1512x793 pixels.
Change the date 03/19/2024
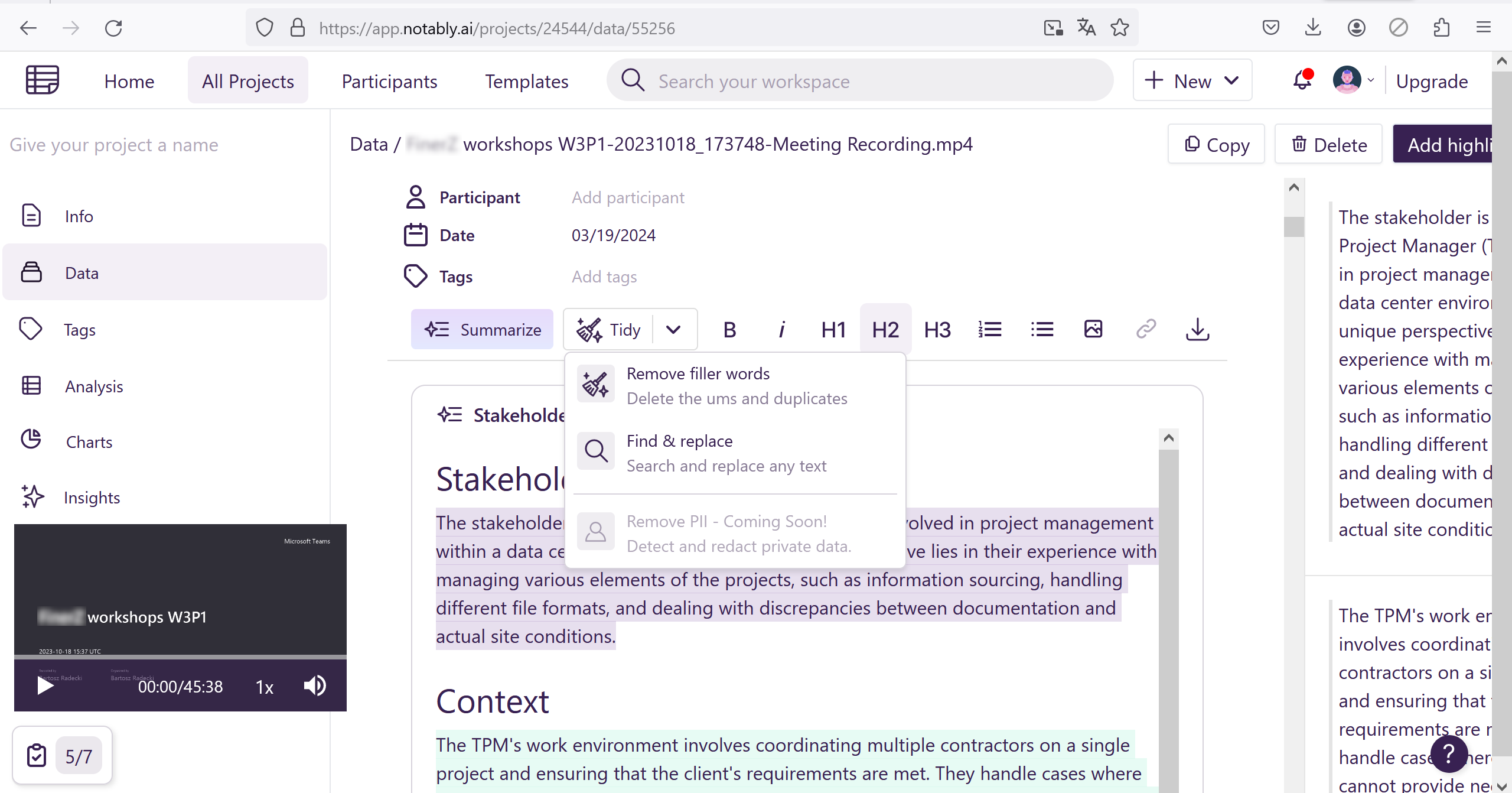pyautogui.click(x=614, y=235)
